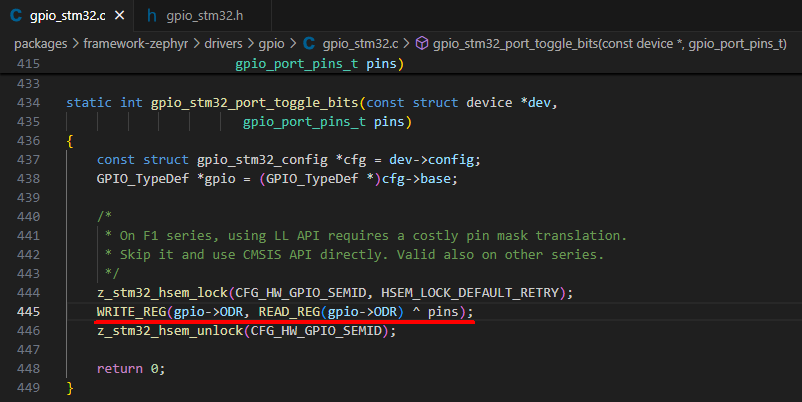Close the gpio_stm32.c tab

[120, 16]
